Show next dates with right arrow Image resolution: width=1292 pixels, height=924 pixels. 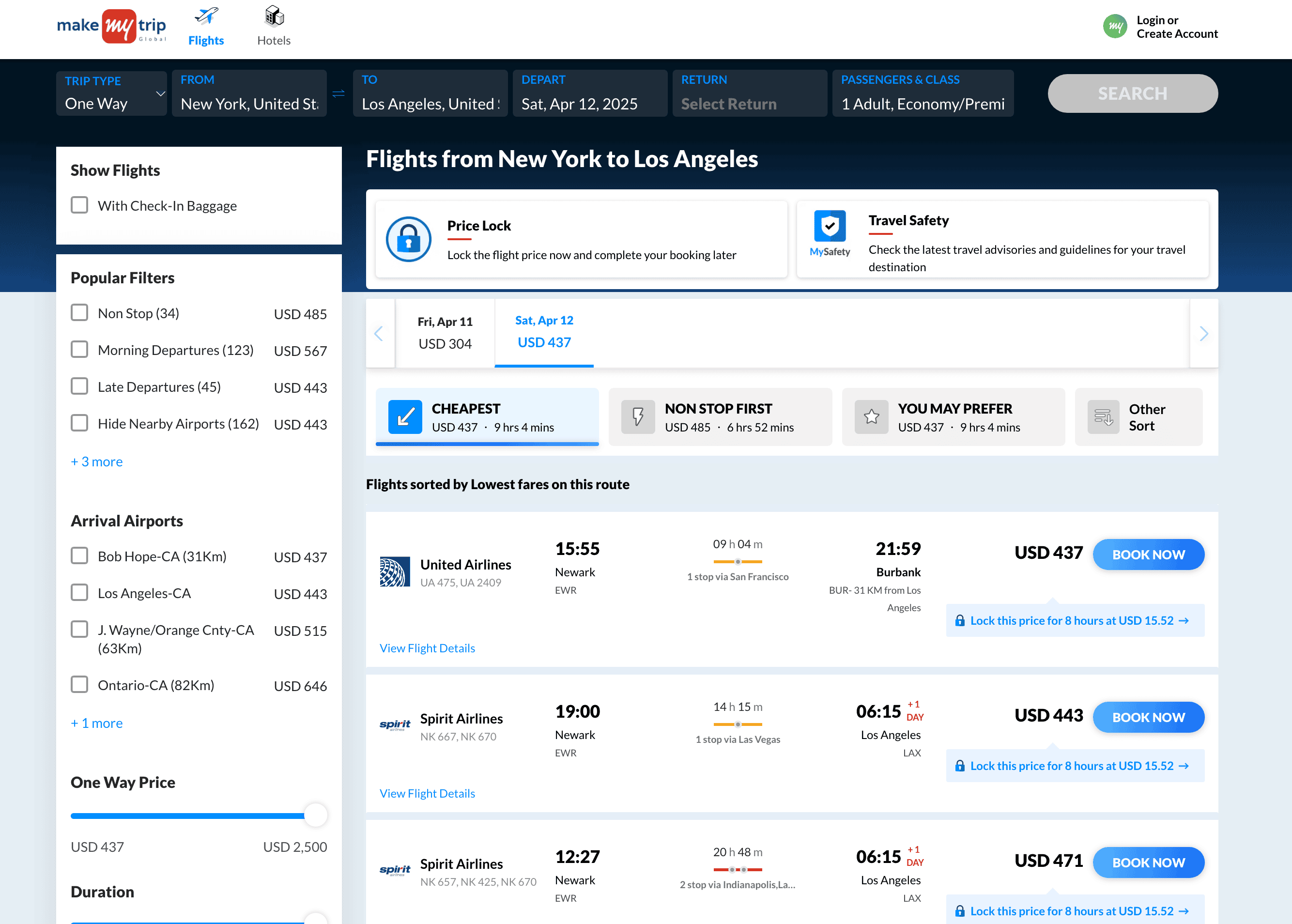click(x=1204, y=333)
